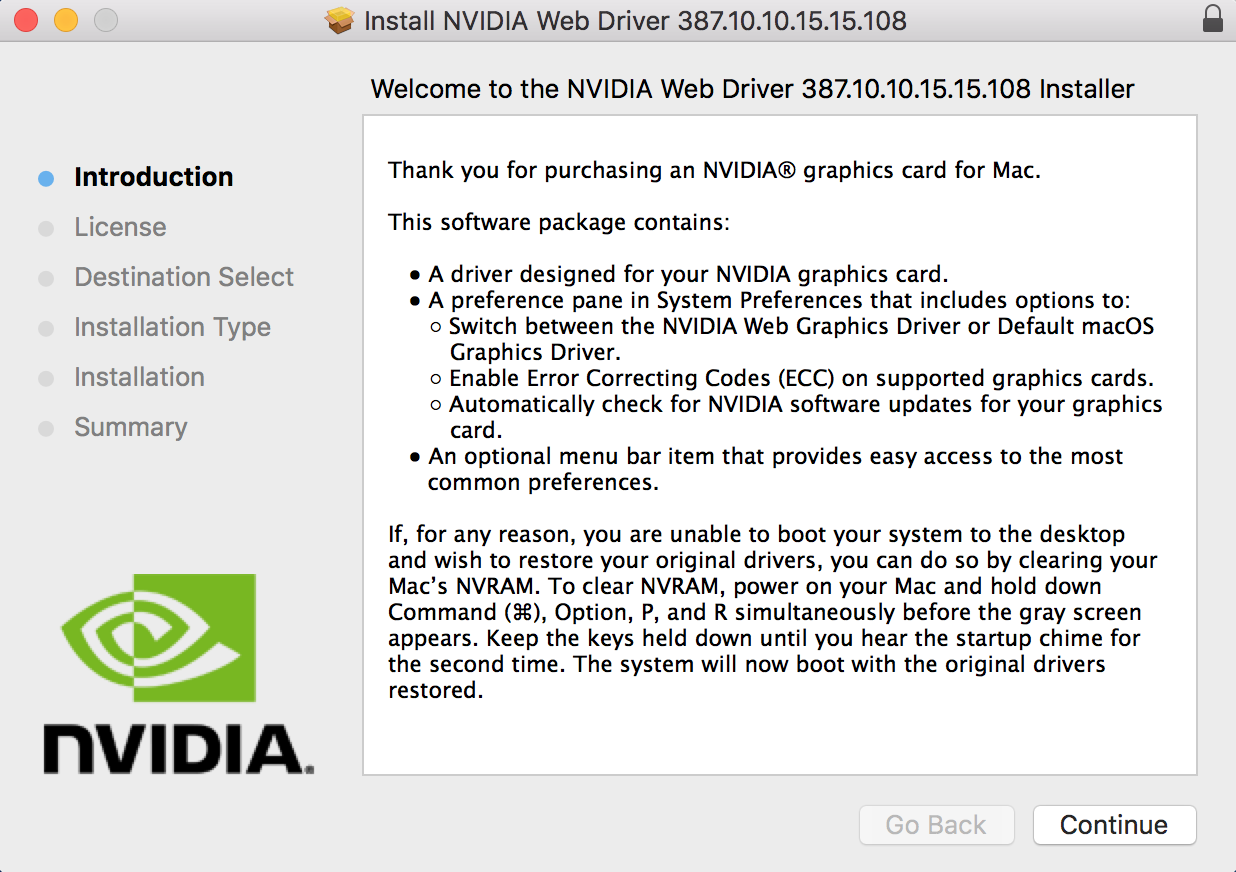Click the NVIDIA wordmark text logo

(178, 749)
